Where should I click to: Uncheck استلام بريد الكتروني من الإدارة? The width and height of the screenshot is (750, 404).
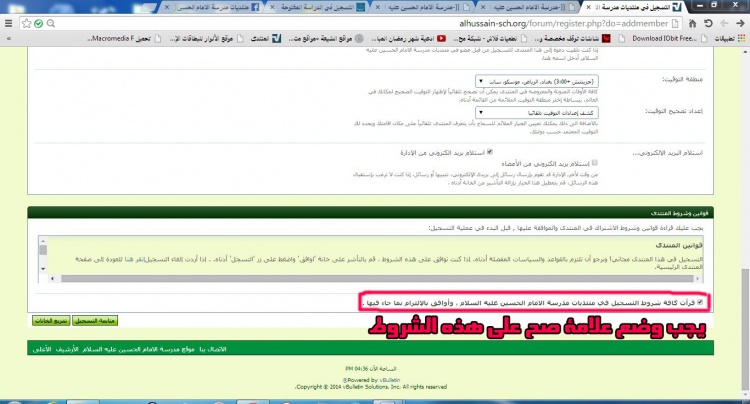pyautogui.click(x=490, y=152)
